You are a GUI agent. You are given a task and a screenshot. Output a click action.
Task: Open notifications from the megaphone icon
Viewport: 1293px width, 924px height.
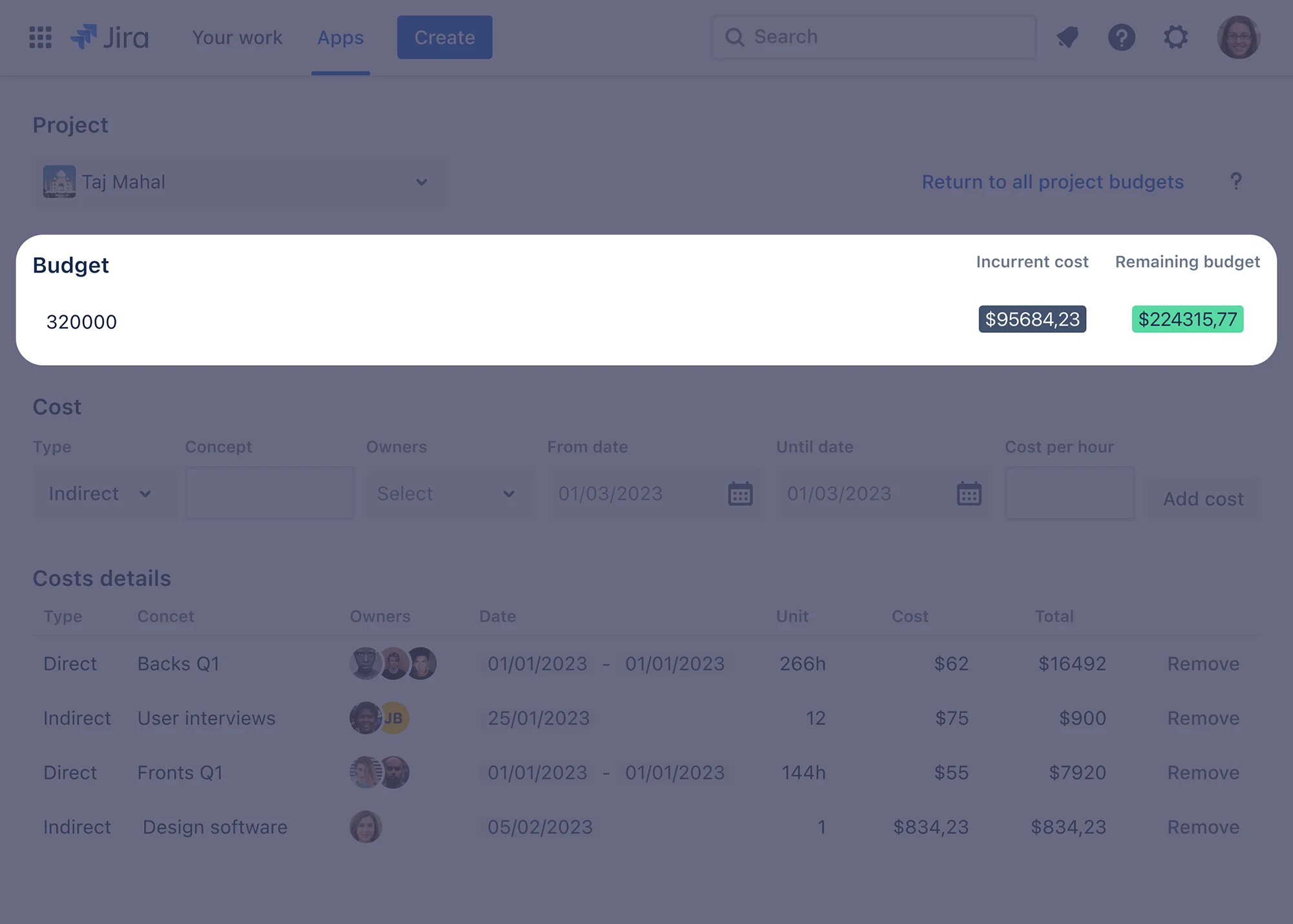click(x=1067, y=37)
